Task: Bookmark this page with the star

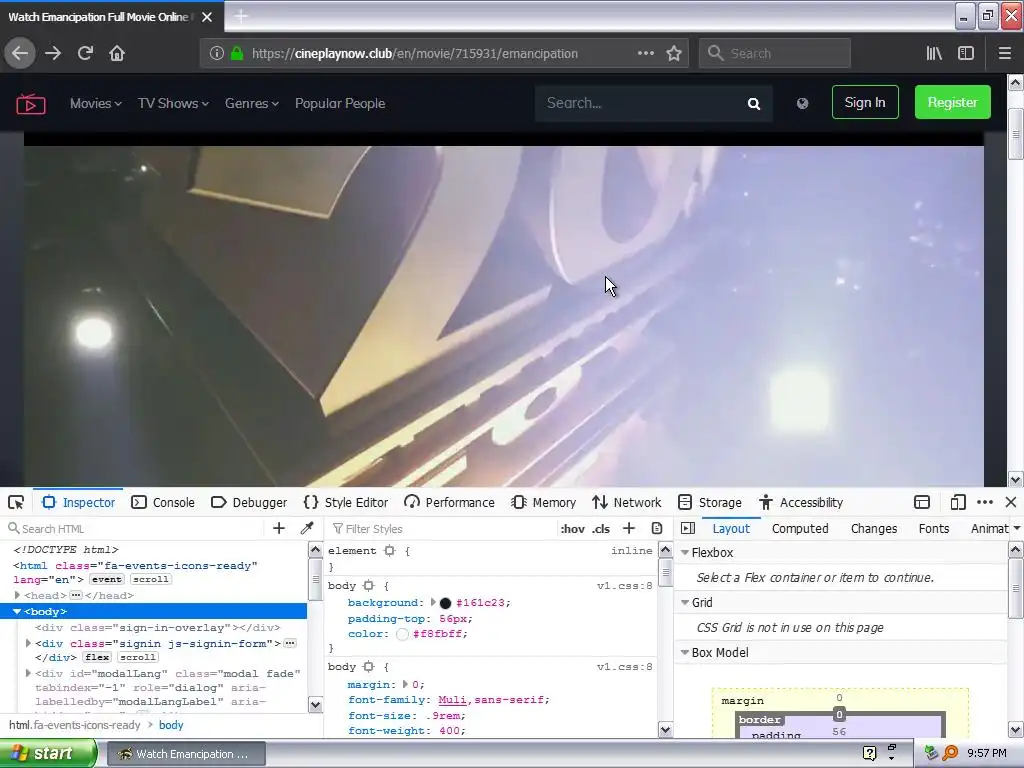Action: pyautogui.click(x=674, y=53)
